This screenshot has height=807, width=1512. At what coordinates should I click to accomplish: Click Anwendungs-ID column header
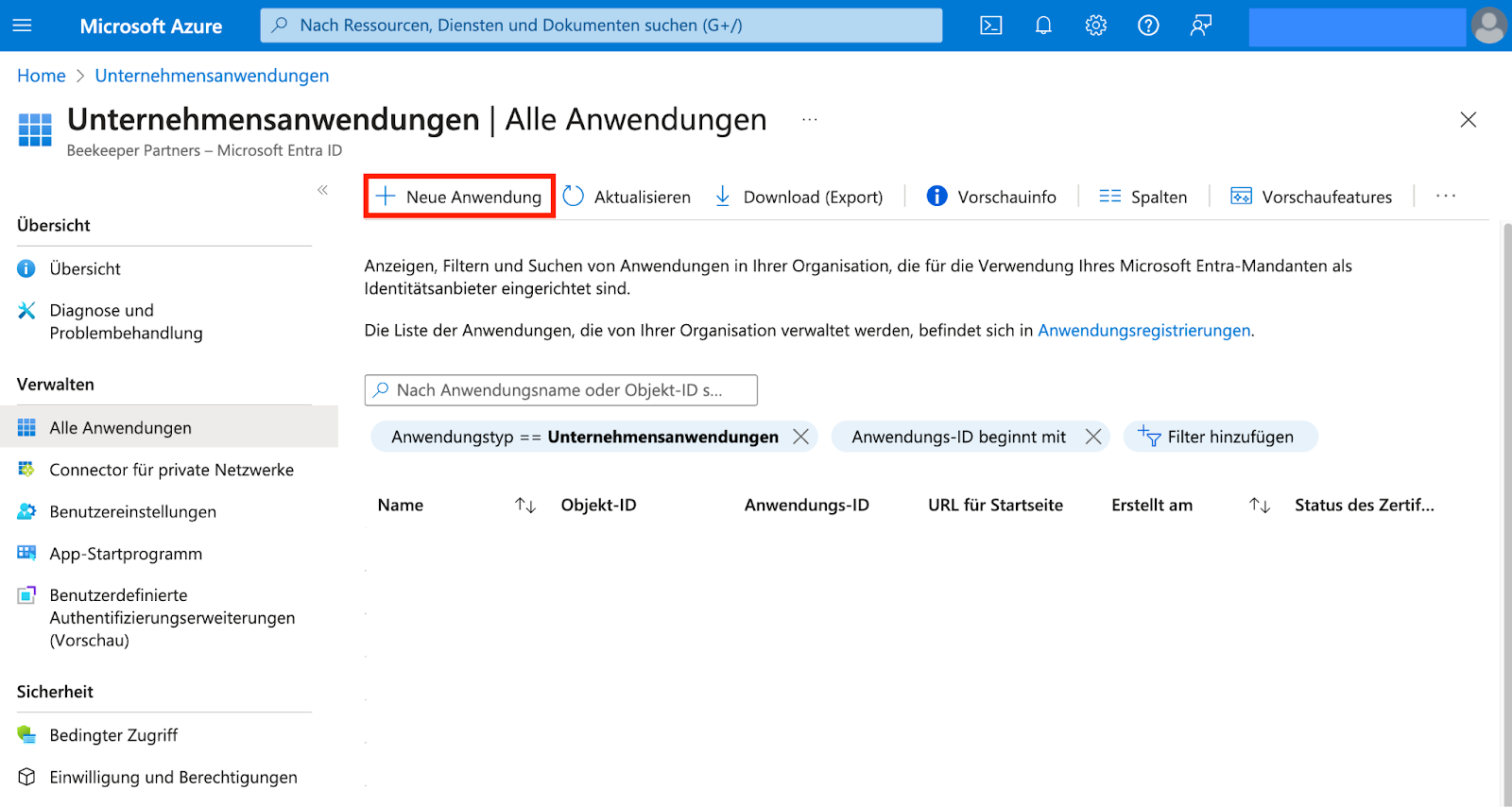coord(806,506)
